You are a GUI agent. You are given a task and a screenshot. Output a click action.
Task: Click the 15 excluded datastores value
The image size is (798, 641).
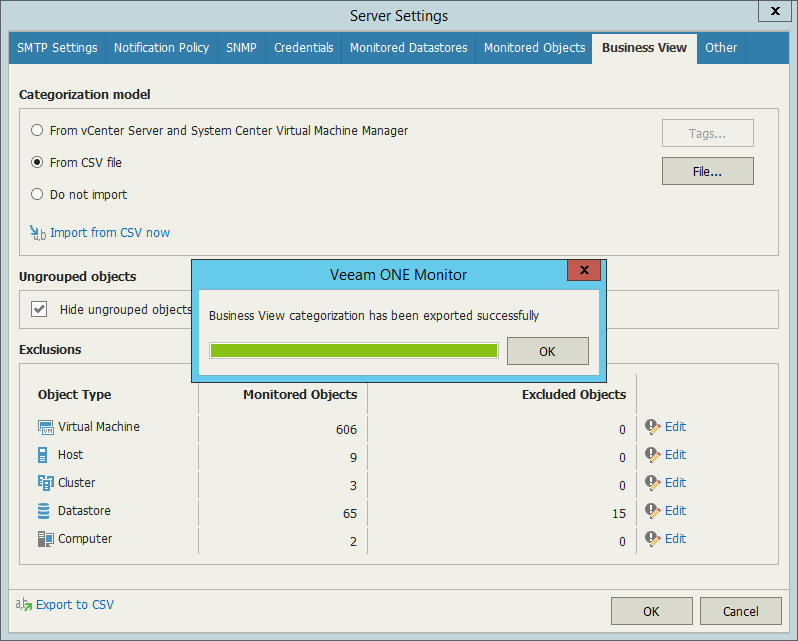coord(619,514)
